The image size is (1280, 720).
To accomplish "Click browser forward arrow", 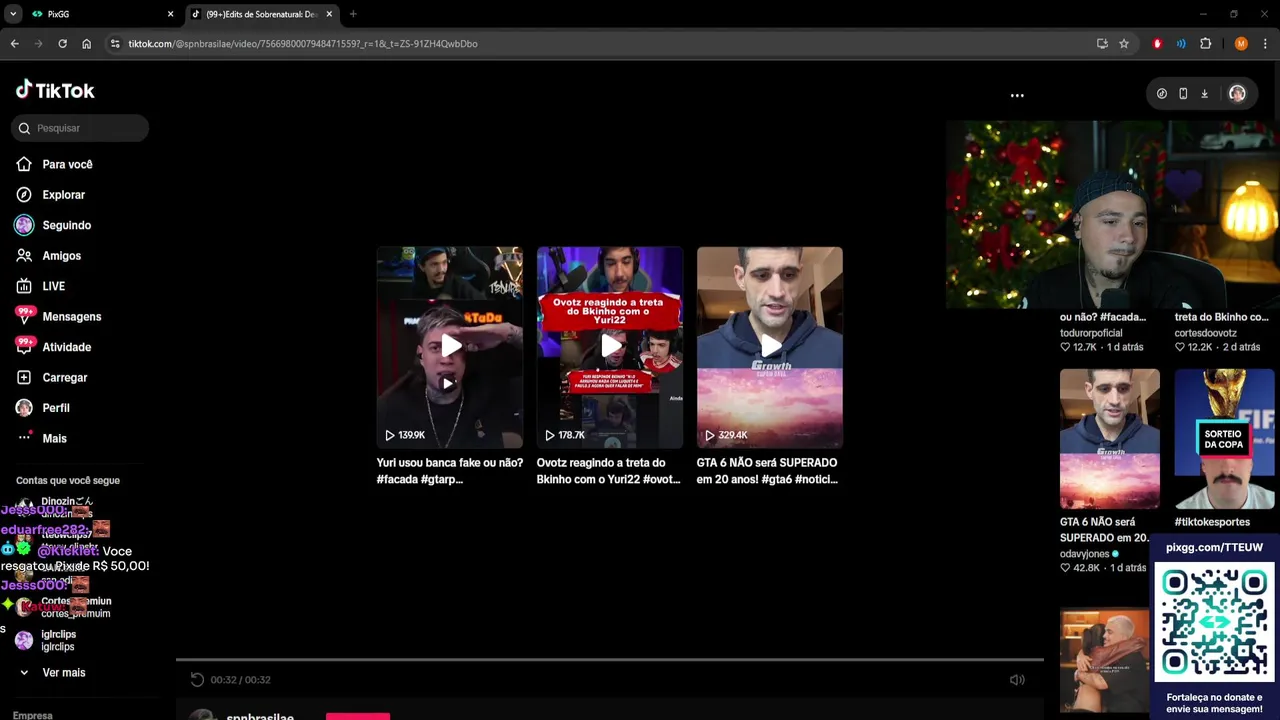I will click(38, 44).
